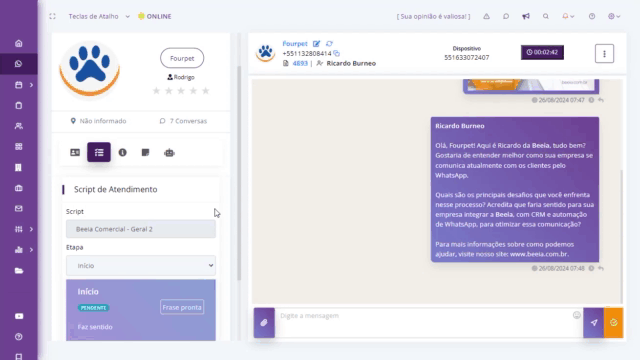Open the contacts people sidebar icon
The height and width of the screenshot is (360, 640).
pos(19,126)
